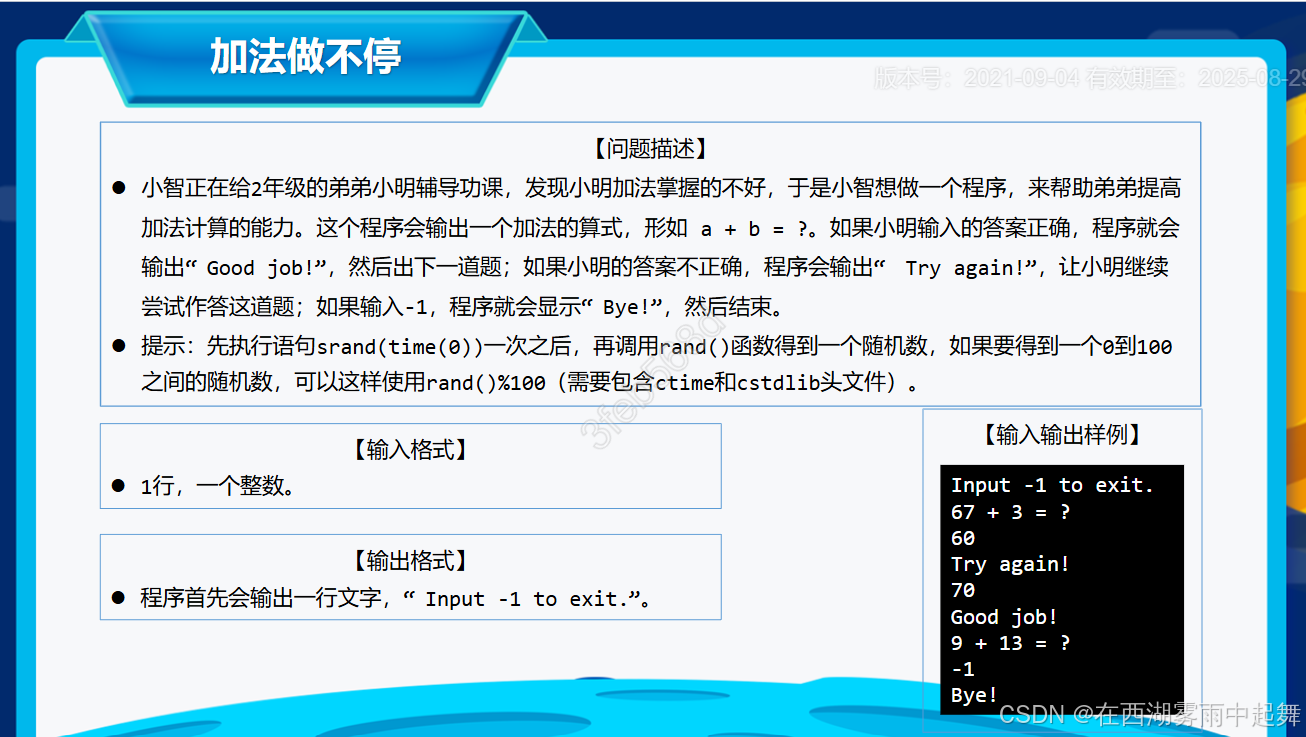Click the black sample output terminal
Screen dimensions: 1306x737
(x=1061, y=590)
